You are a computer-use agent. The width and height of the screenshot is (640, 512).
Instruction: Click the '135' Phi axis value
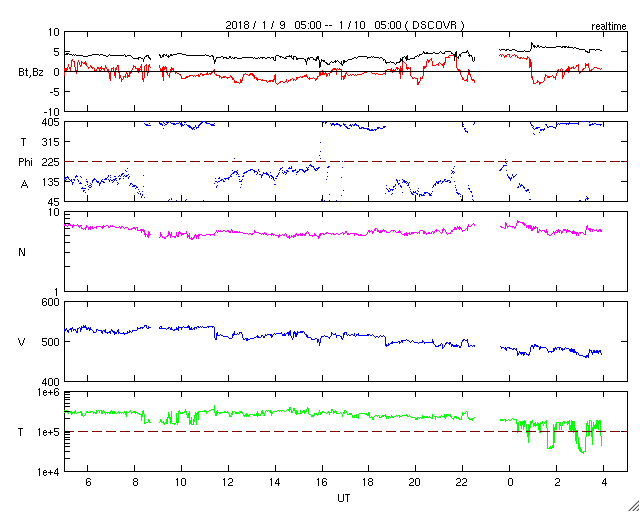point(52,182)
